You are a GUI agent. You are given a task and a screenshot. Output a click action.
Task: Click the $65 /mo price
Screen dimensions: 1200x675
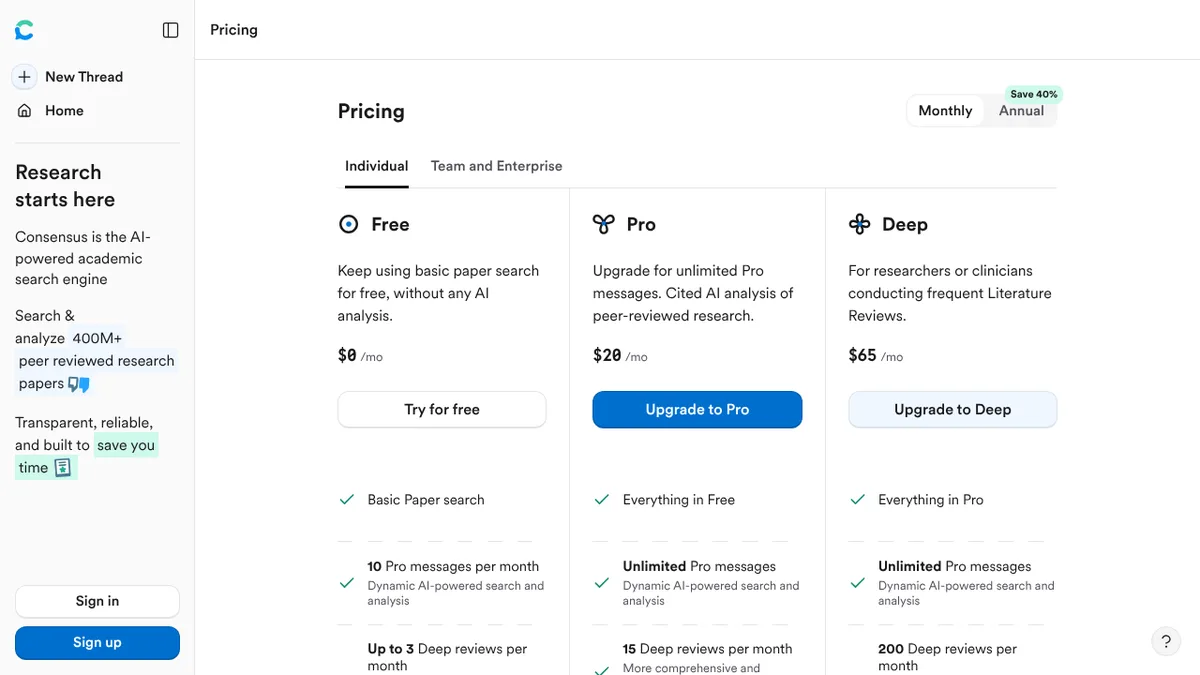tap(876, 356)
